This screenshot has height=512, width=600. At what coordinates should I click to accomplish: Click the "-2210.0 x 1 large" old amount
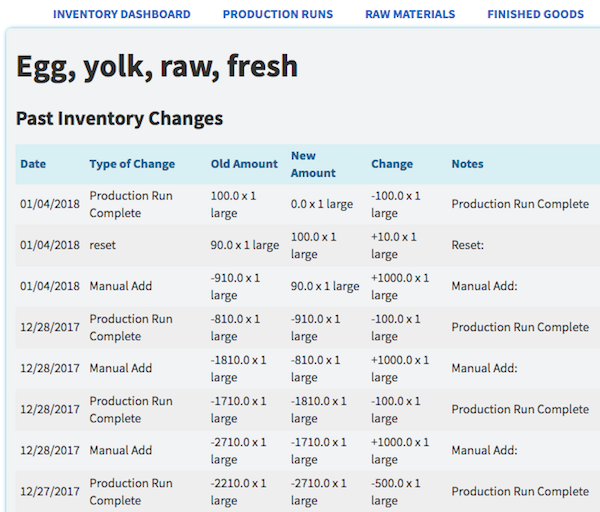(x=239, y=491)
